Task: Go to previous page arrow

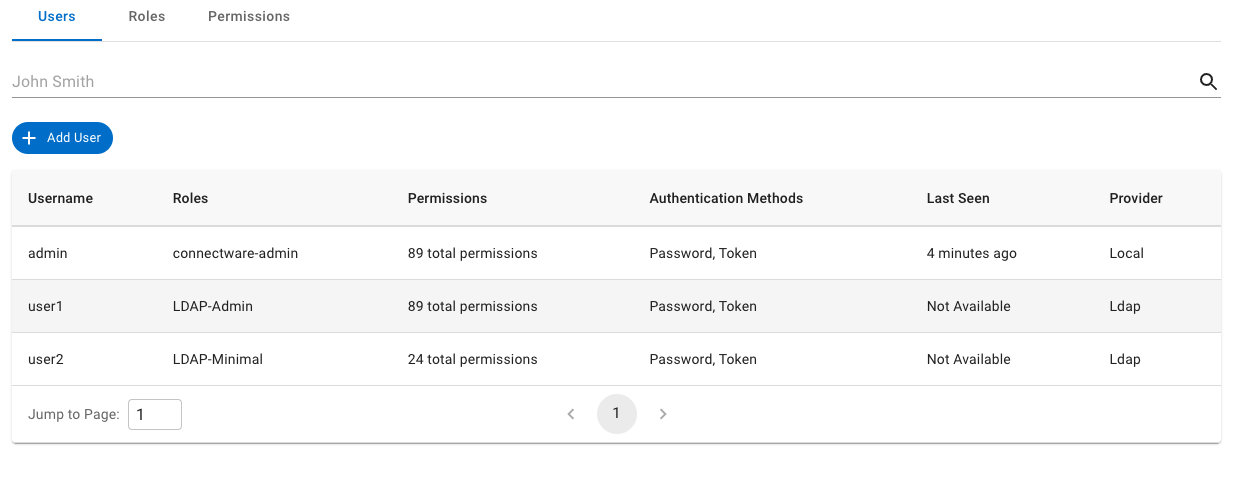Action: (x=571, y=414)
